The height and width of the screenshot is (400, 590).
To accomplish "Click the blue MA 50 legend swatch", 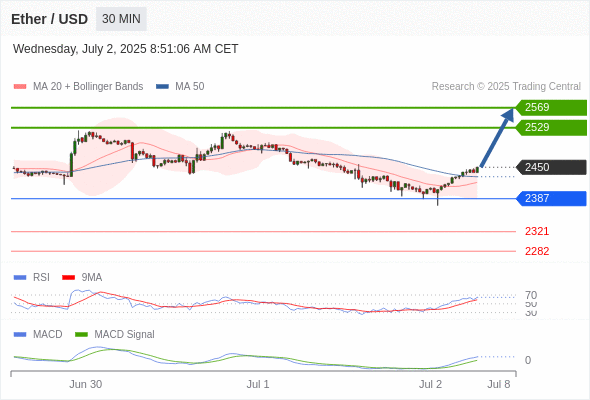I will [162, 87].
